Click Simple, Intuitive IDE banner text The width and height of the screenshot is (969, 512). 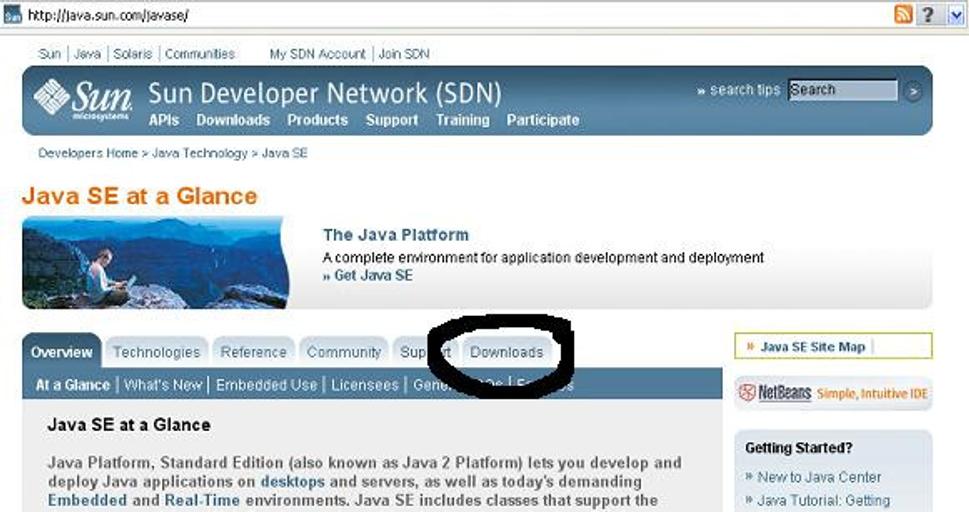[x=872, y=394]
